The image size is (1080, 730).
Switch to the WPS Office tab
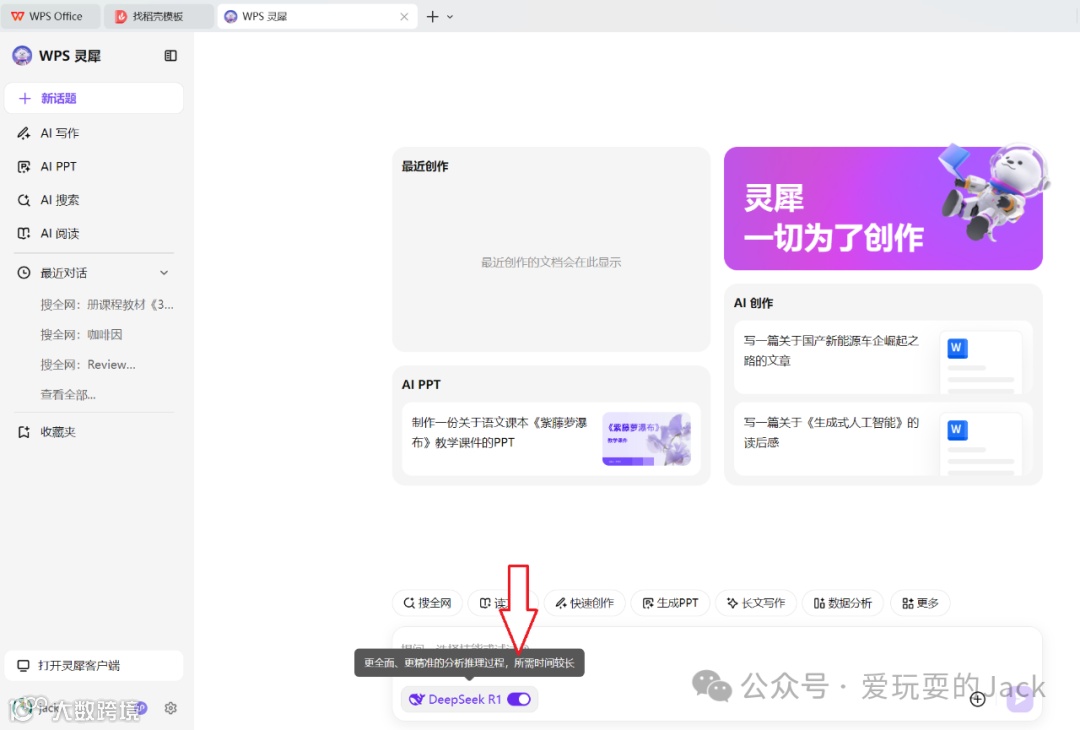click(x=50, y=17)
